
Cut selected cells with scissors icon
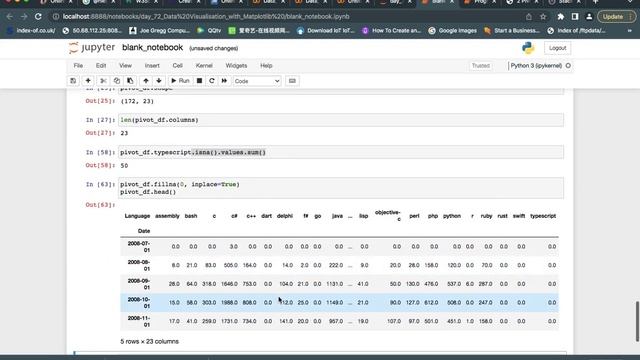tap(103, 81)
